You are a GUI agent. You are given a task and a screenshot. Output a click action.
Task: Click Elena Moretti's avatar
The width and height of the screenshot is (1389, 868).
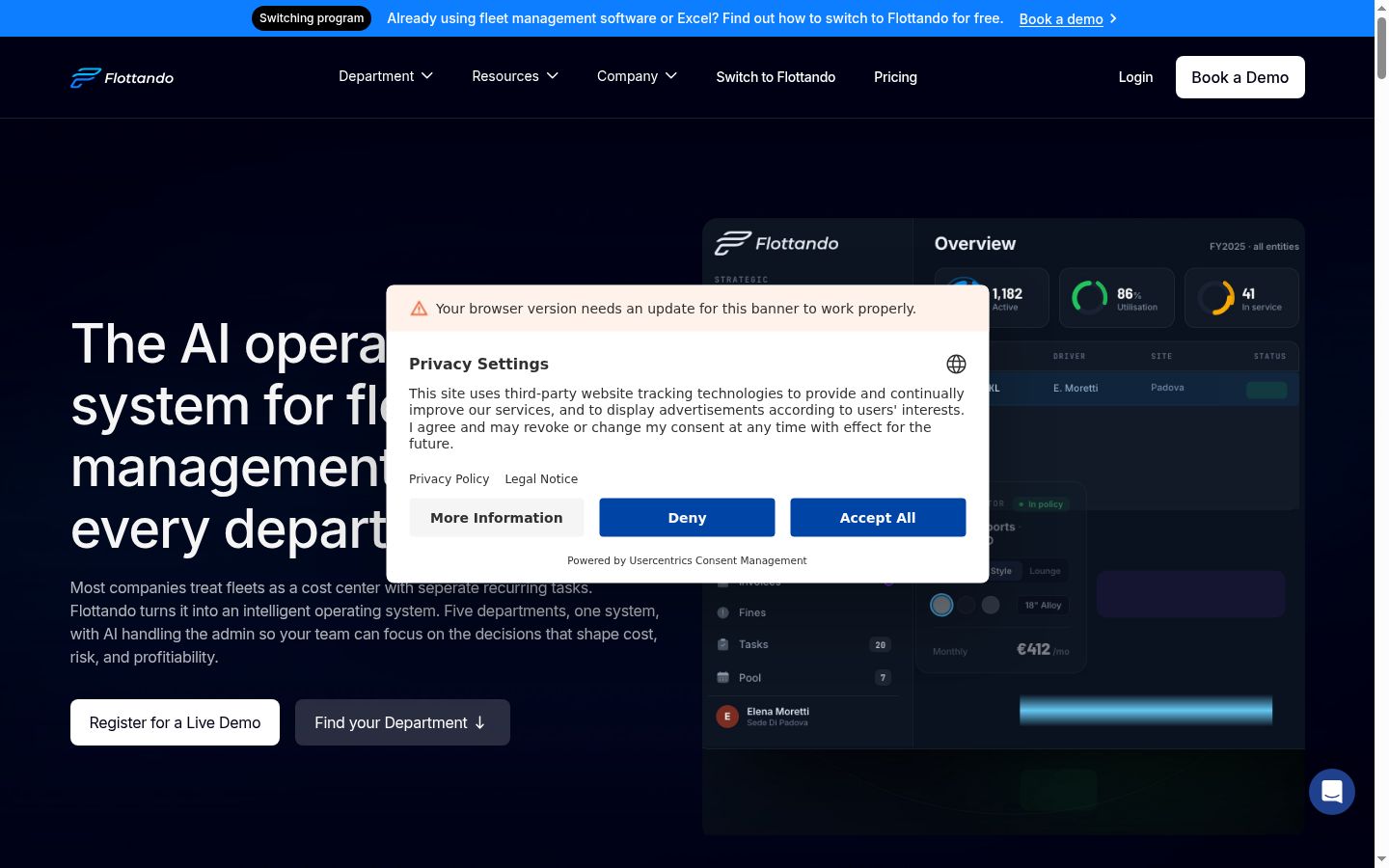pyautogui.click(x=727, y=717)
